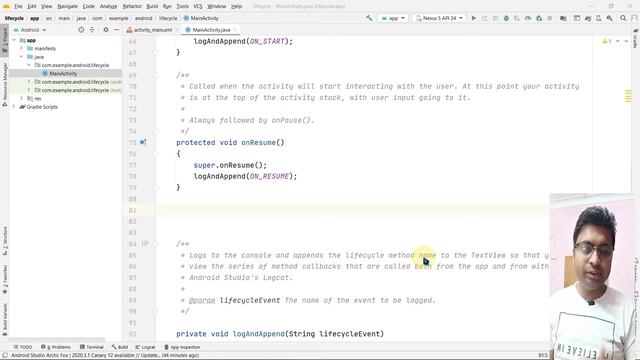The width and height of the screenshot is (640, 360).
Task: Select the MainActivity.java tab
Action: (211, 30)
